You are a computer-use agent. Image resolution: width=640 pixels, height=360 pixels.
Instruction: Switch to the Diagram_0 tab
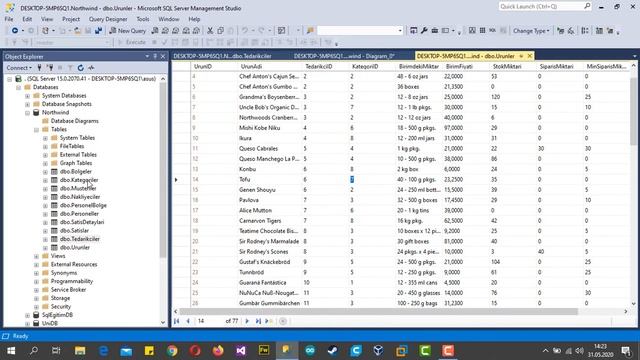tap(344, 56)
